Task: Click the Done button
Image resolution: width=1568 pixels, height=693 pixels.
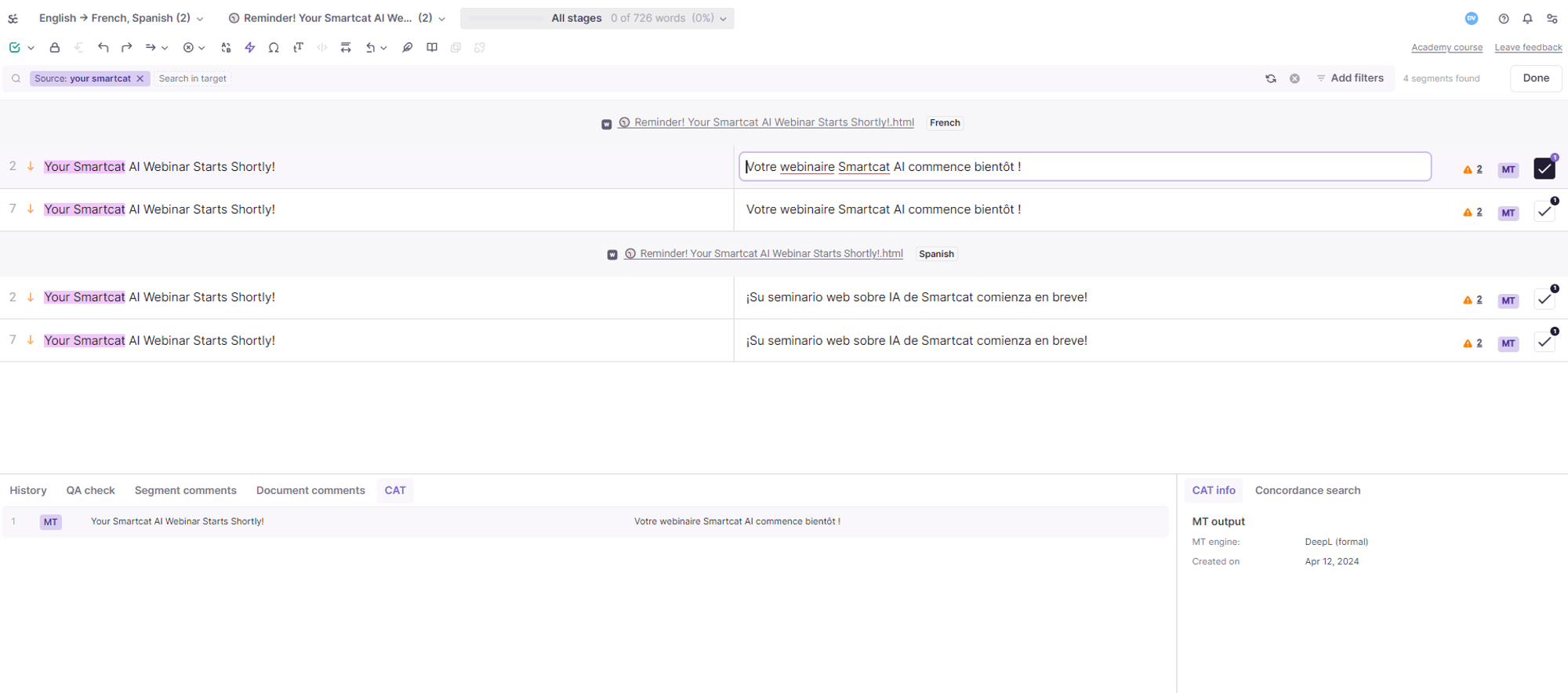Action: coord(1536,78)
